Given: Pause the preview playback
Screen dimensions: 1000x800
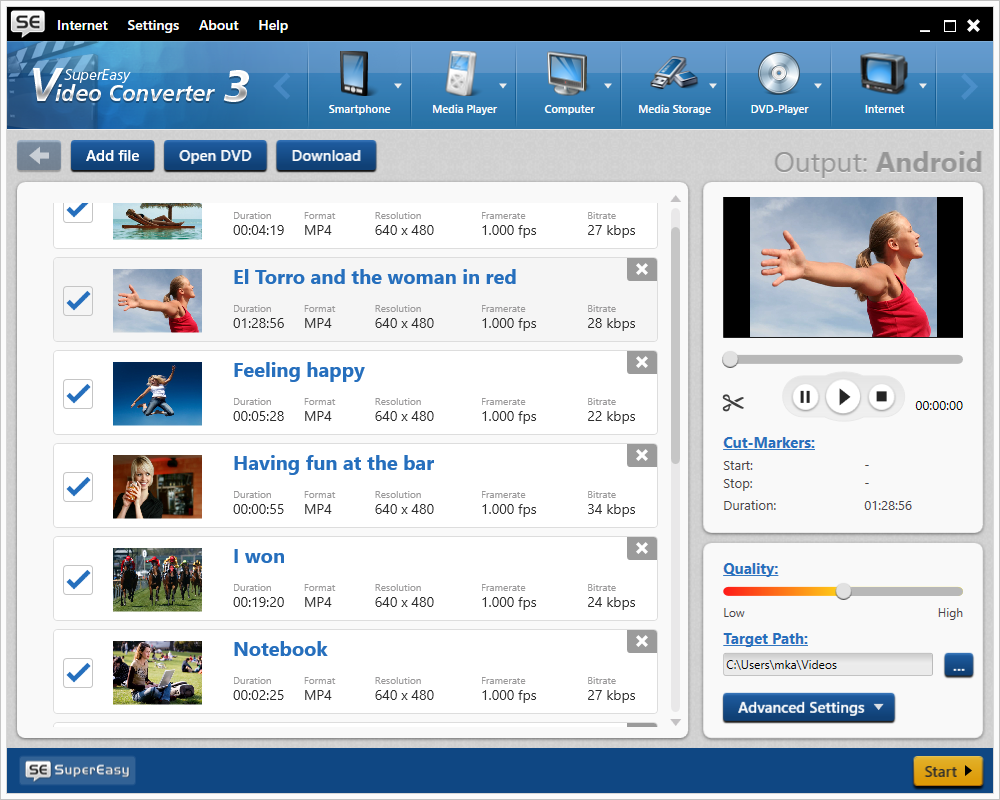Looking at the screenshot, I should (x=805, y=397).
